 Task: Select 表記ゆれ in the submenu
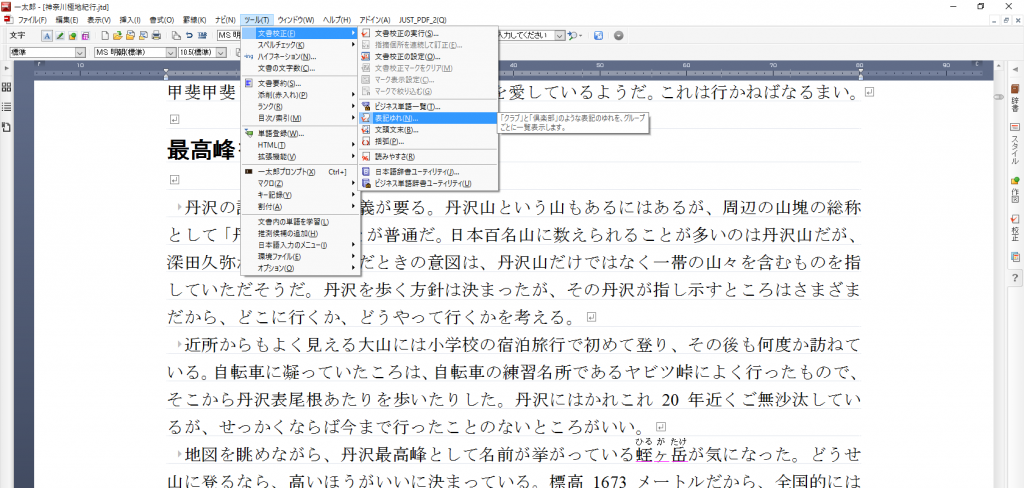(397, 118)
